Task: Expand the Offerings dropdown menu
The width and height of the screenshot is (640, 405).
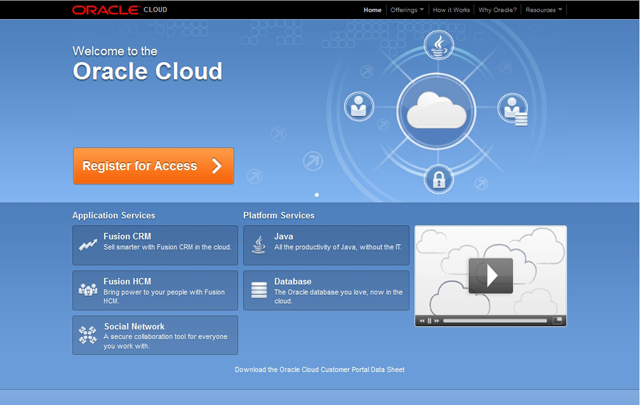Action: [x=407, y=10]
